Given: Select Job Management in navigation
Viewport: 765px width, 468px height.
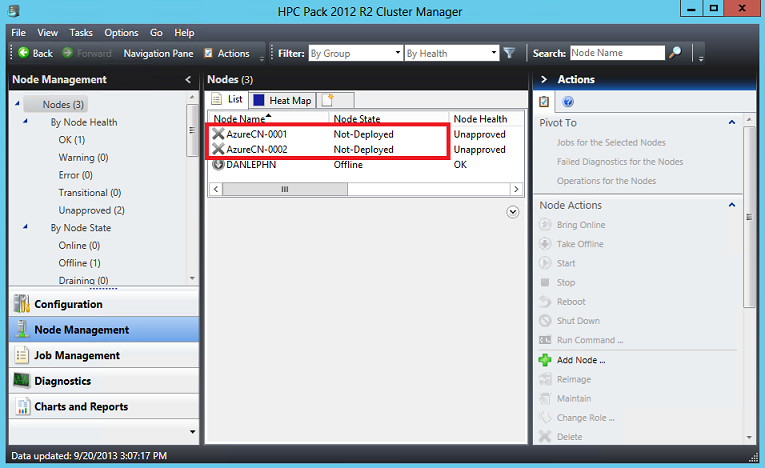Looking at the screenshot, I should pos(76,355).
